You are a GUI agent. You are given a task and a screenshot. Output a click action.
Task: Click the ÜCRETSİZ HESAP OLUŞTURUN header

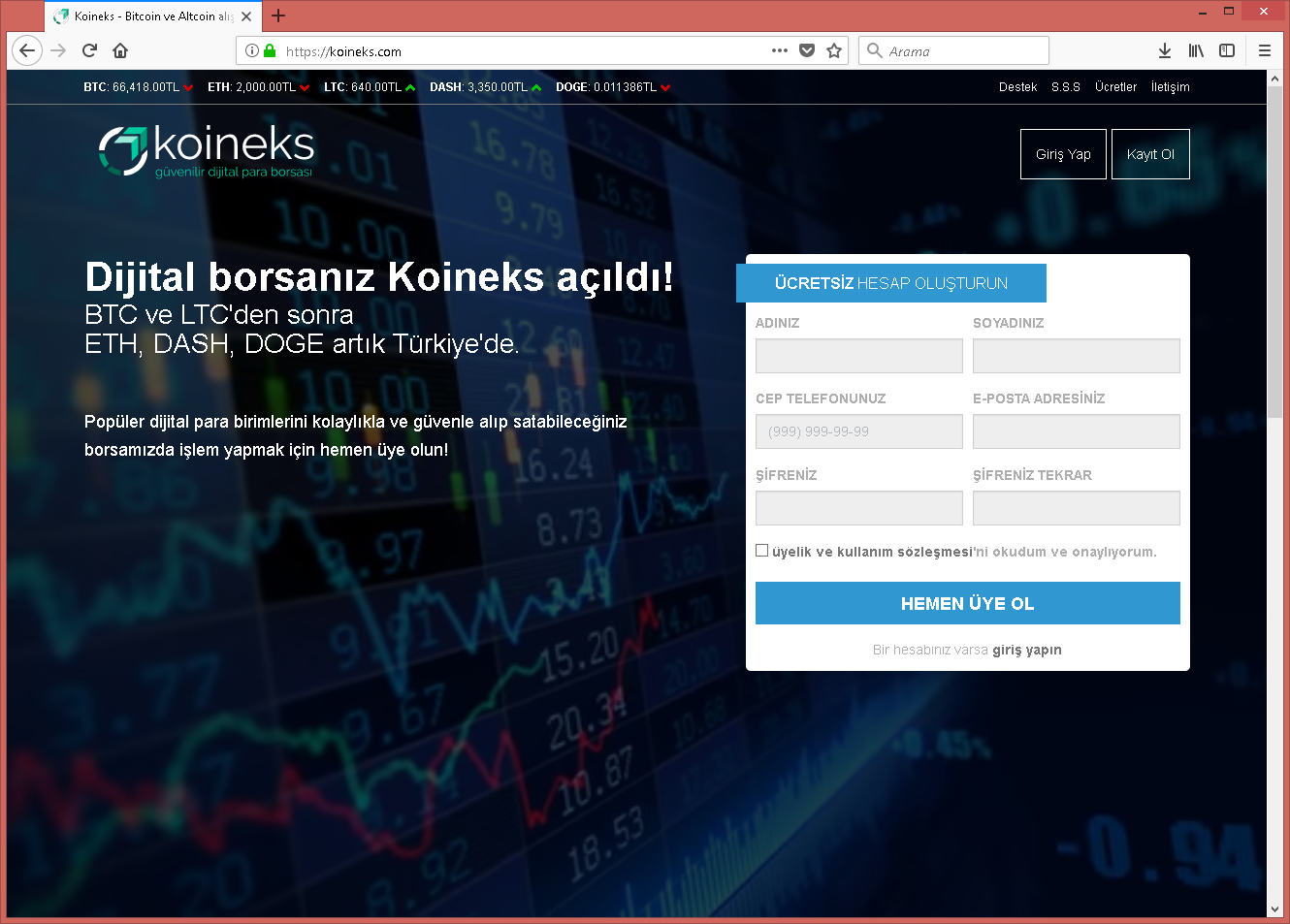[x=891, y=283]
